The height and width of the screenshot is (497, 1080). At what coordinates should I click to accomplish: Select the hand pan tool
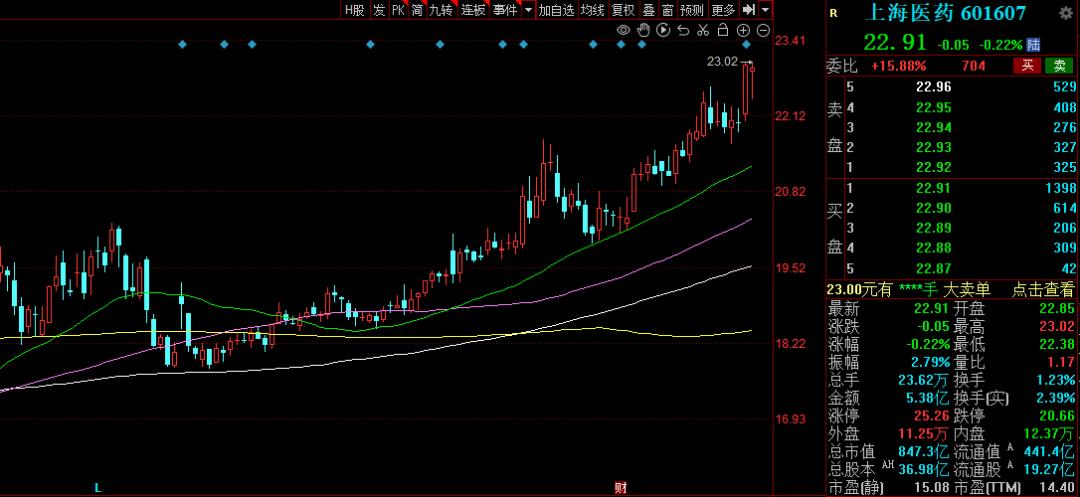coord(643,31)
